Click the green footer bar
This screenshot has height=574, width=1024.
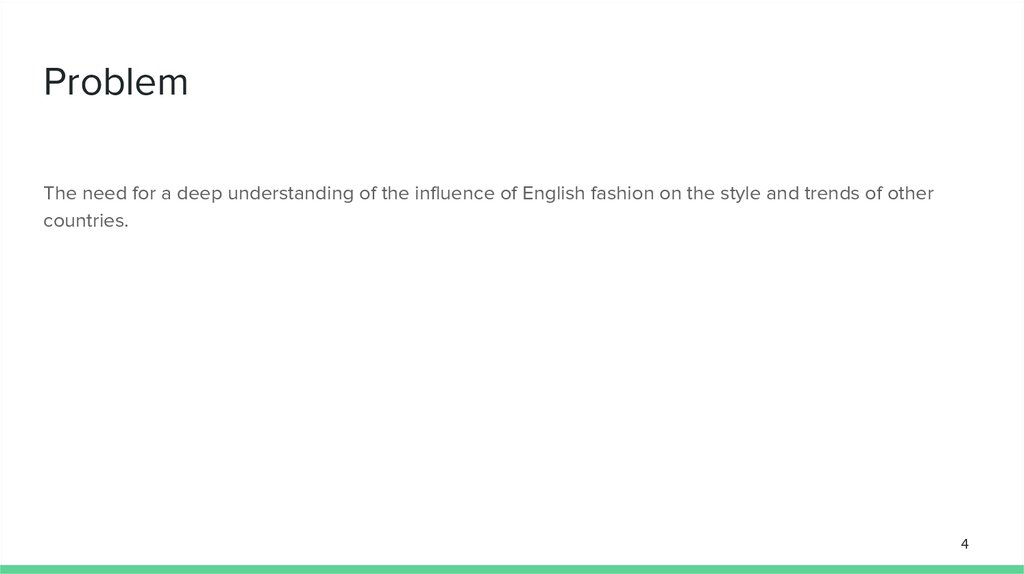pos(512,568)
